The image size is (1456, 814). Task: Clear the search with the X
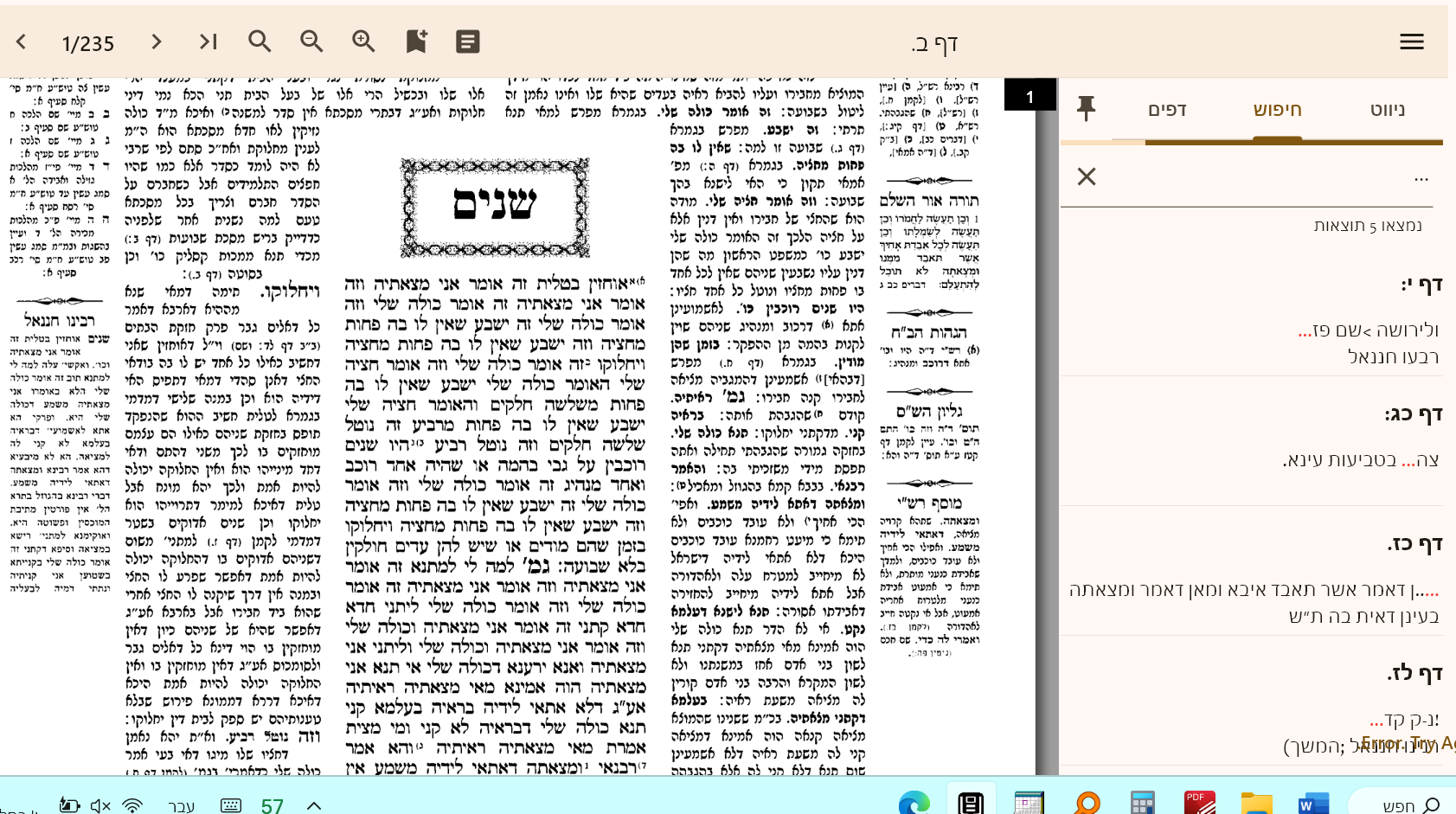pos(1087,176)
